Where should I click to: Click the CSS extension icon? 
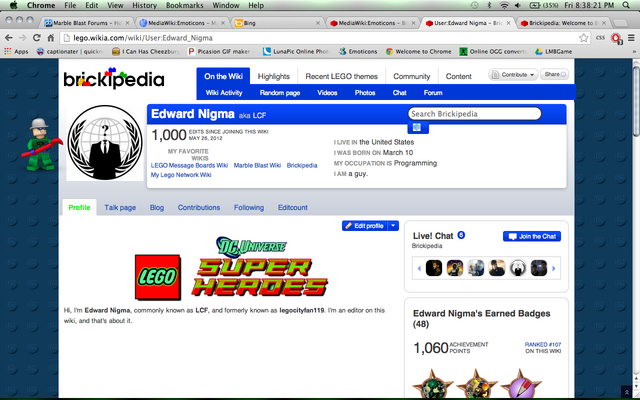pos(600,38)
